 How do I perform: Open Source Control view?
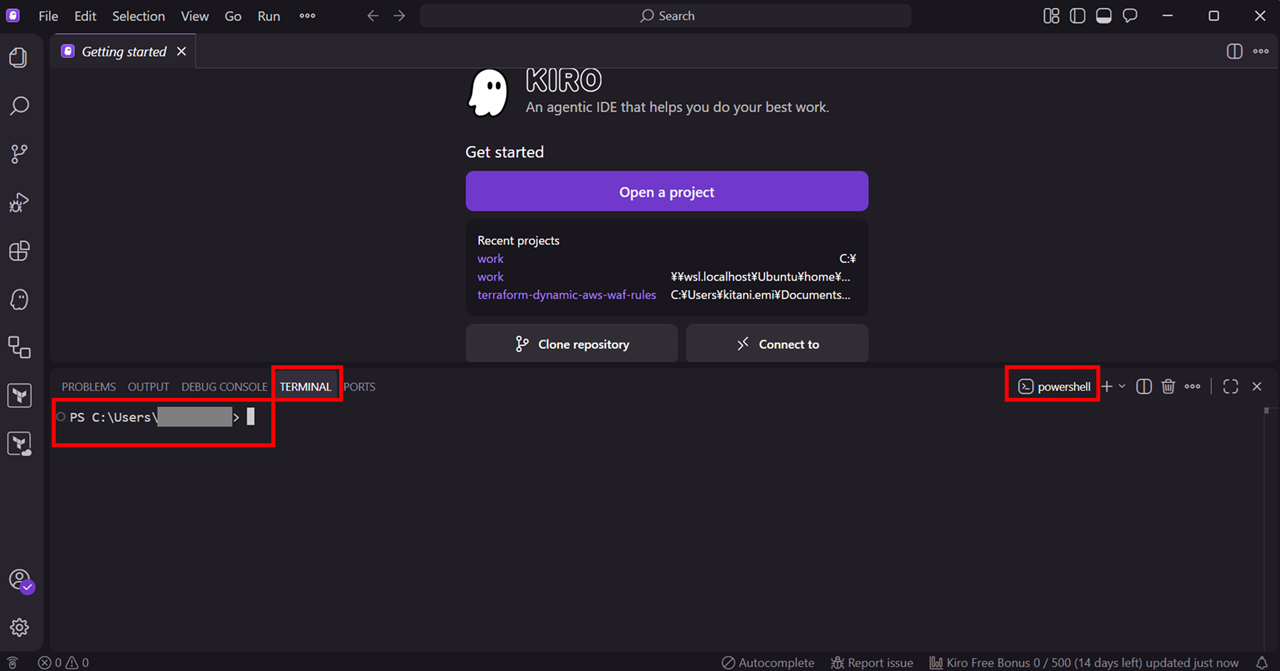[19, 154]
